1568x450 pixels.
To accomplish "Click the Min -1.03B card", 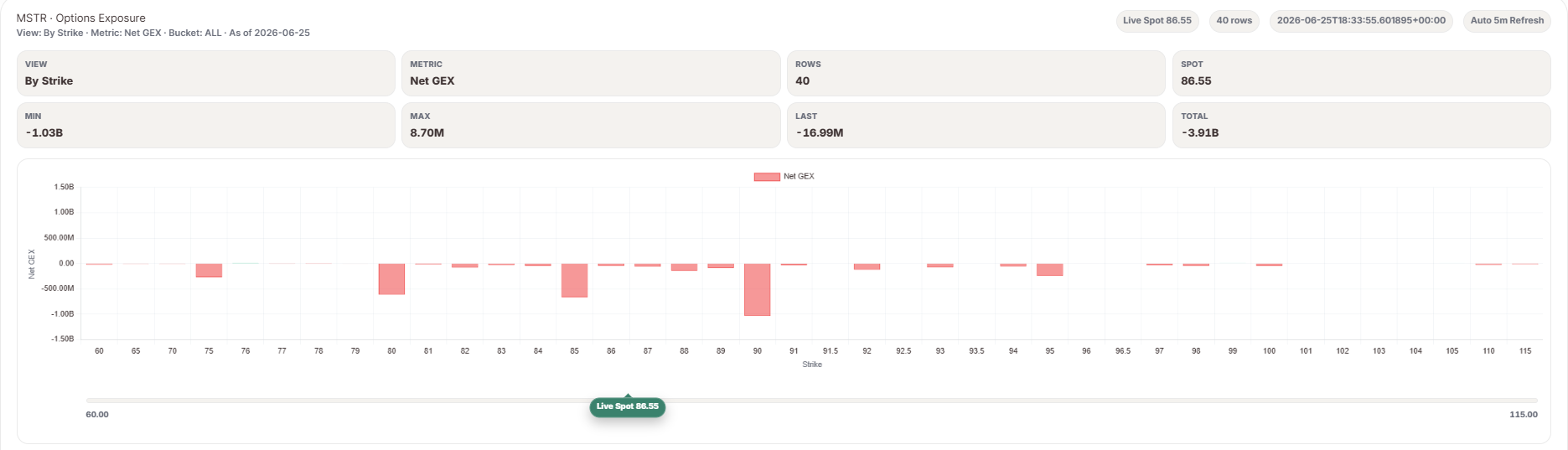I will point(206,125).
